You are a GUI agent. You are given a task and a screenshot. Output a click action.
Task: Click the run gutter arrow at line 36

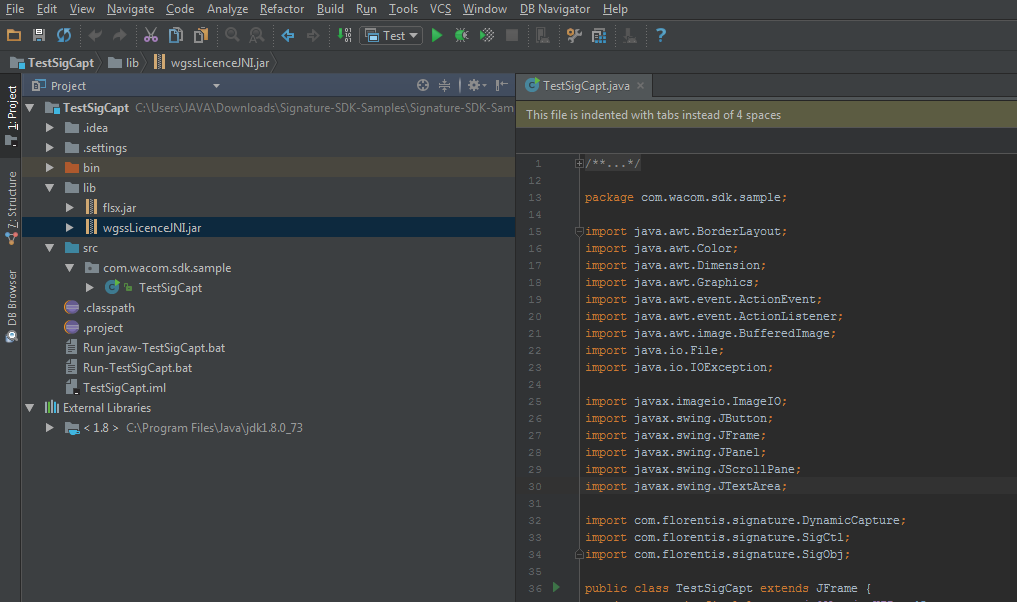(557, 587)
